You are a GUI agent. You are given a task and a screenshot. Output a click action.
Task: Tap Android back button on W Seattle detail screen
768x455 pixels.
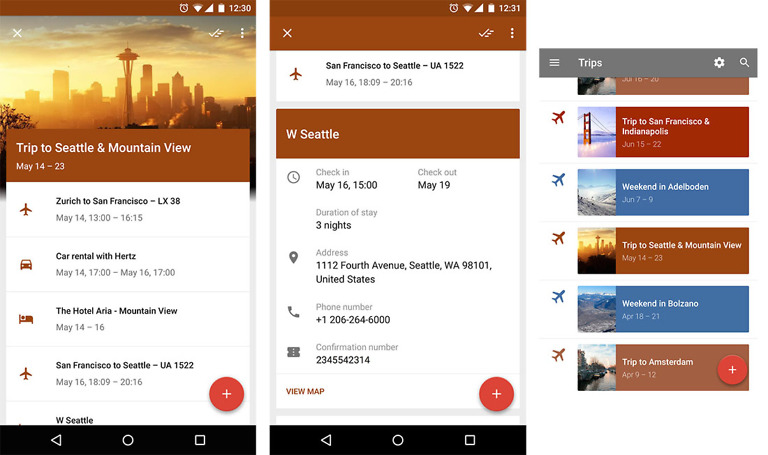click(326, 440)
